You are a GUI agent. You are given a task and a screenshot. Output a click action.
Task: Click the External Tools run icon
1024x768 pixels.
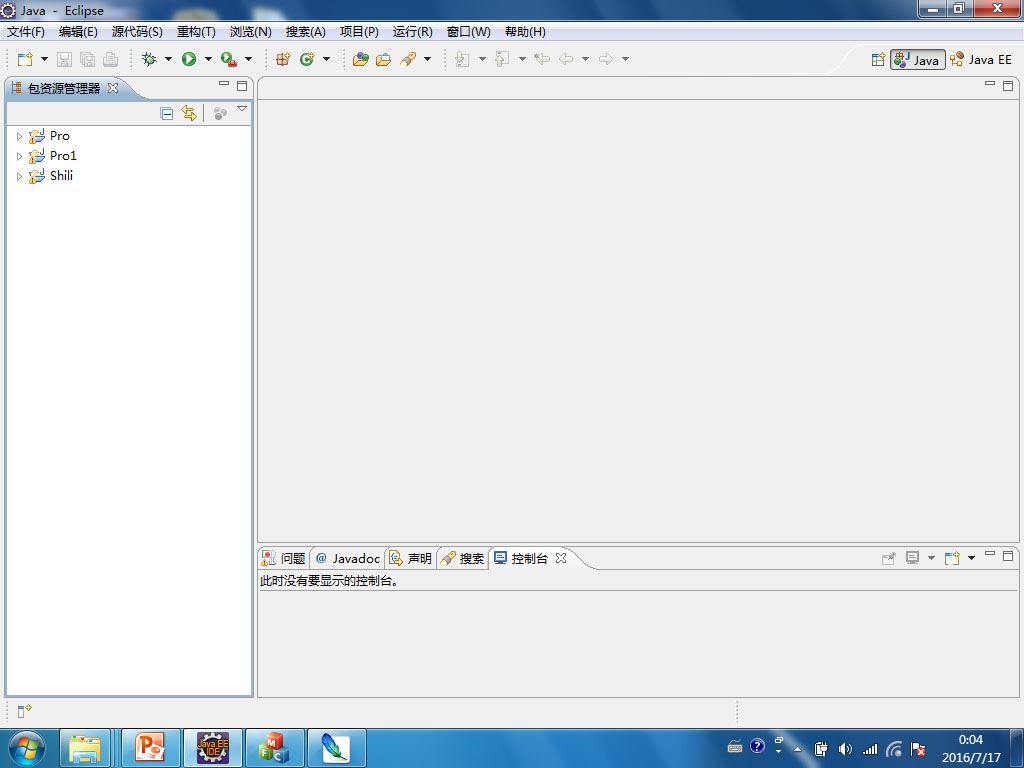229,59
